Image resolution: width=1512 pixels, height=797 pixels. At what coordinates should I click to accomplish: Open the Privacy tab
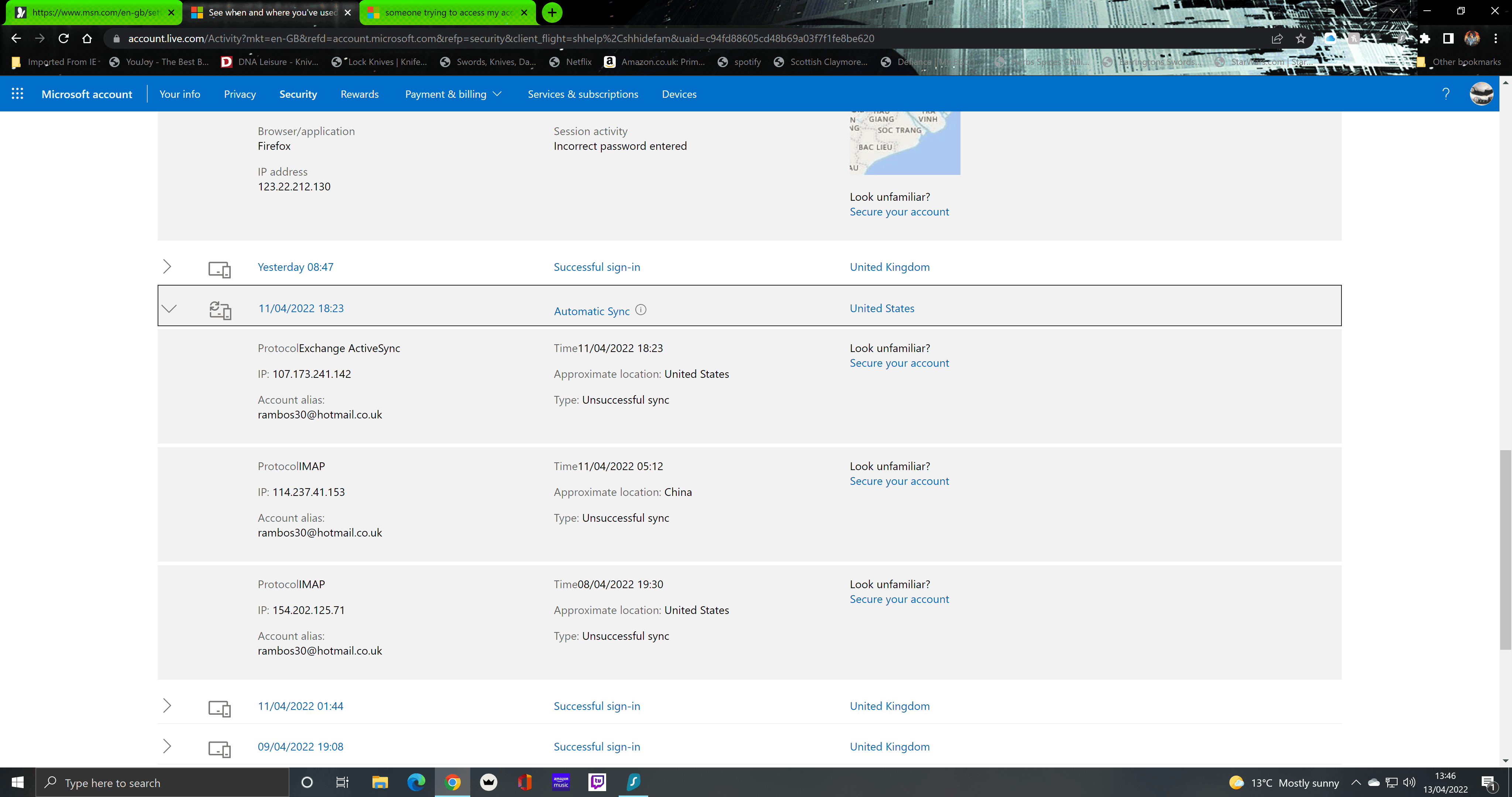[240, 94]
